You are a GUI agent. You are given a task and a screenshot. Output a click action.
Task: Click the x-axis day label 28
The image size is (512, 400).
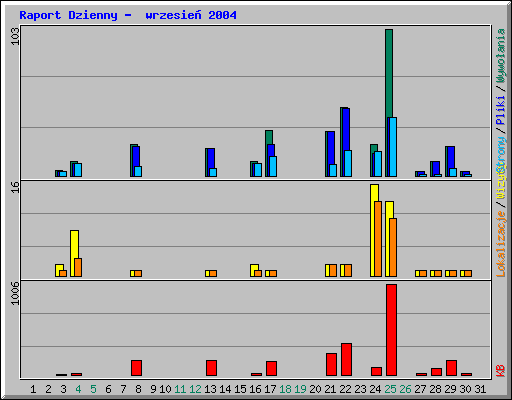point(435,389)
